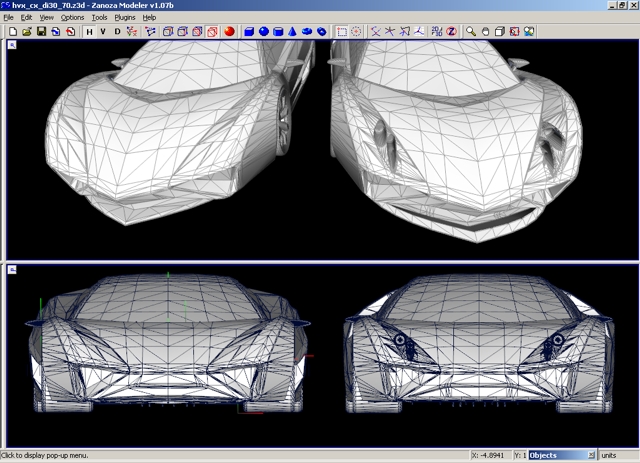
Task: Open the Options menu
Action: pyautogui.click(x=72, y=17)
